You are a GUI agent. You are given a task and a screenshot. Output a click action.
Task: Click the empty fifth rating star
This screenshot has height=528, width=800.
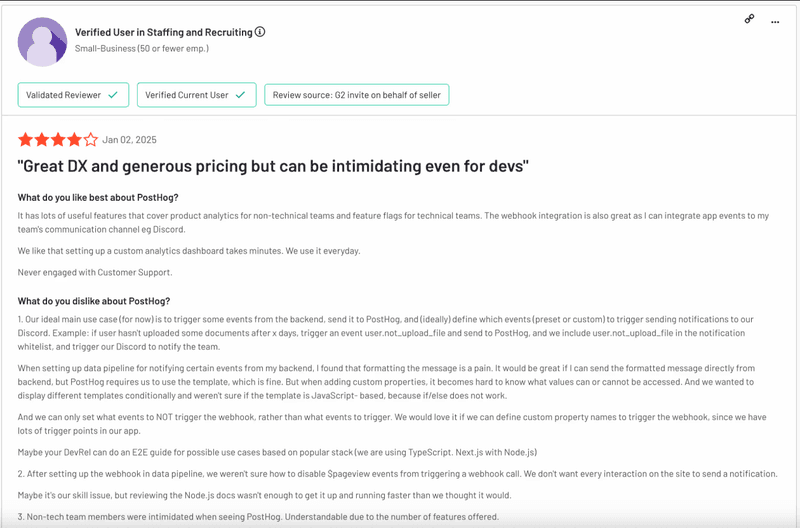click(x=91, y=140)
